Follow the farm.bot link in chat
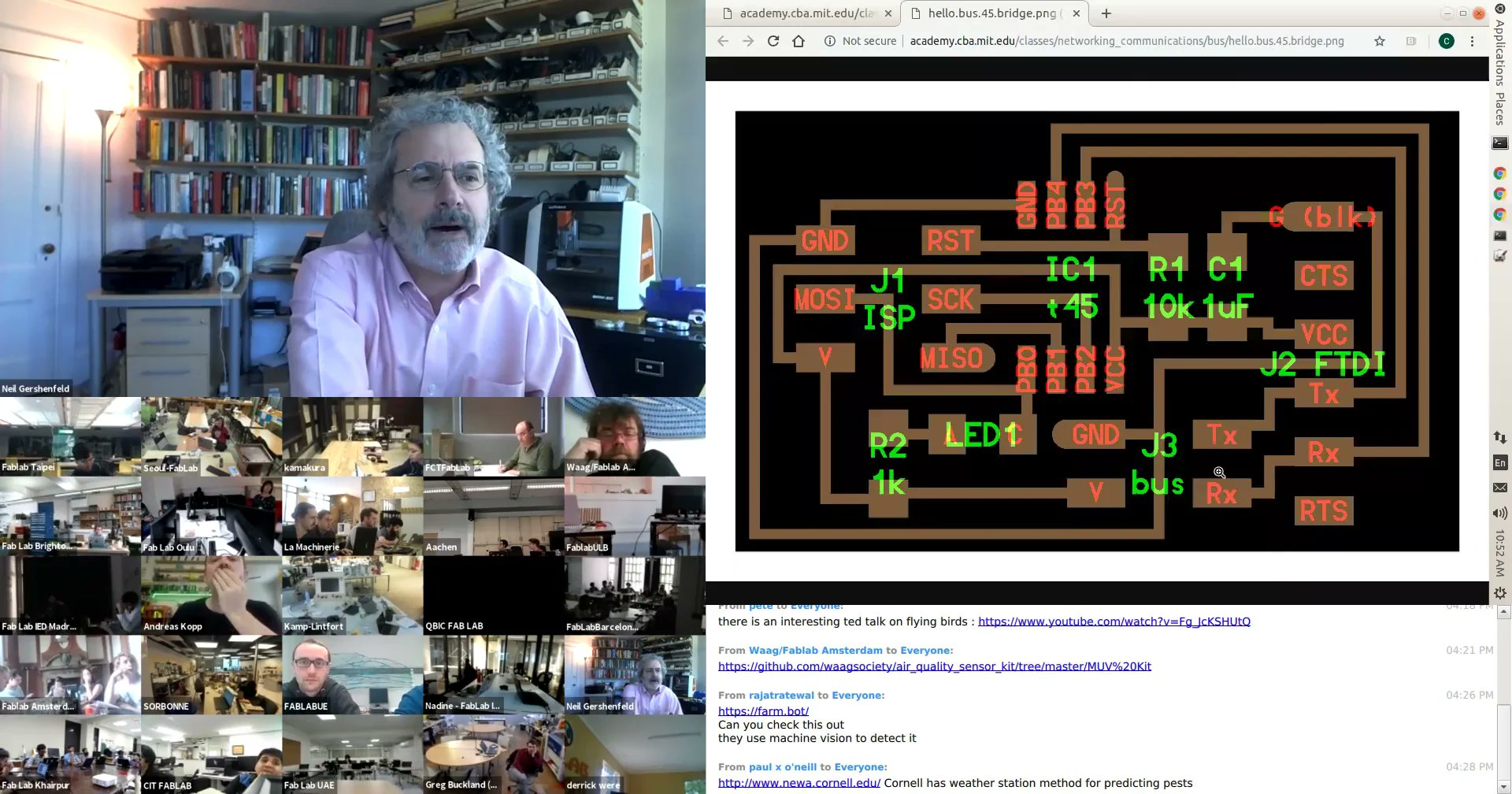Viewport: 1512px width, 794px height. [763, 710]
